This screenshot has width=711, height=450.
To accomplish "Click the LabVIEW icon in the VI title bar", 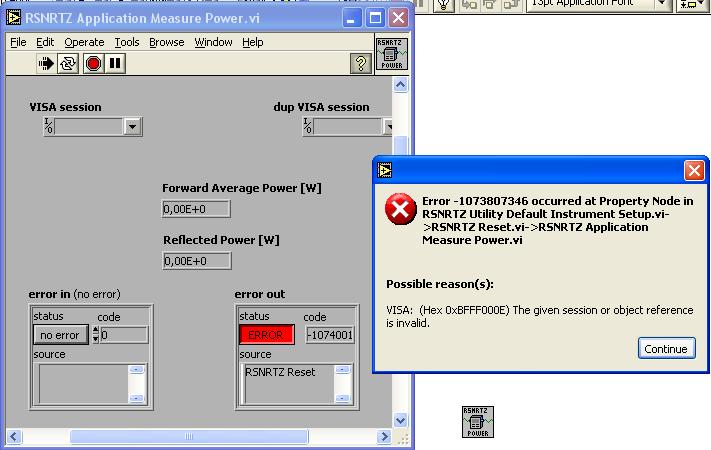I will pyautogui.click(x=14, y=18).
